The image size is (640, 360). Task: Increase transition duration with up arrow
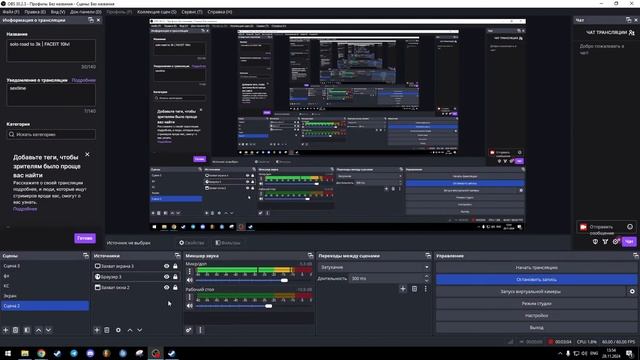[427, 276]
